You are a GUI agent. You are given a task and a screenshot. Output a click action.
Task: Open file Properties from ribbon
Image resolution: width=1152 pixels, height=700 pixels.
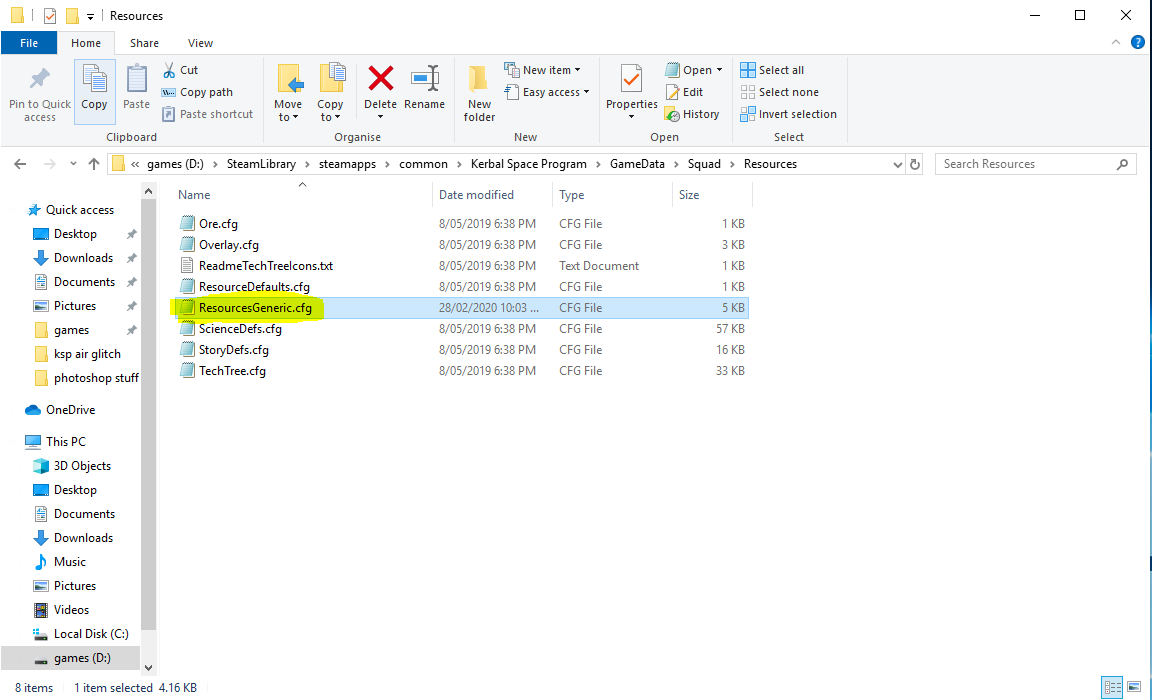[631, 92]
